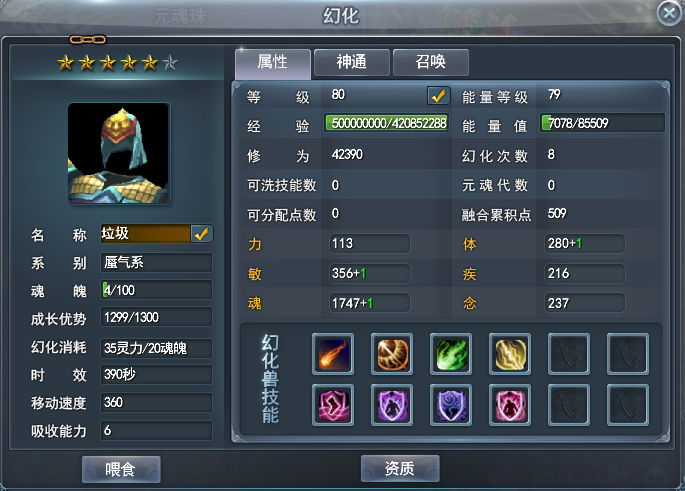Click the chain link icon above stars
The width and height of the screenshot is (685, 491).
pyautogui.click(x=88, y=40)
